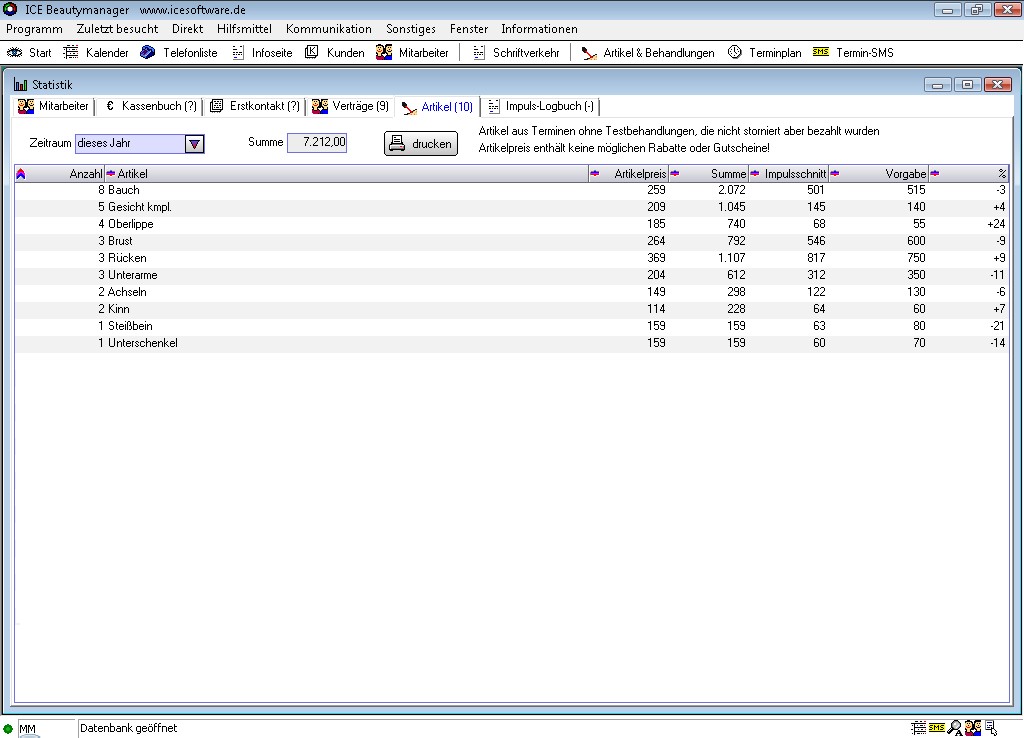Screen dimensions: 1024x738
Task: Open the Kalender toolbar icon
Action: [x=72, y=53]
